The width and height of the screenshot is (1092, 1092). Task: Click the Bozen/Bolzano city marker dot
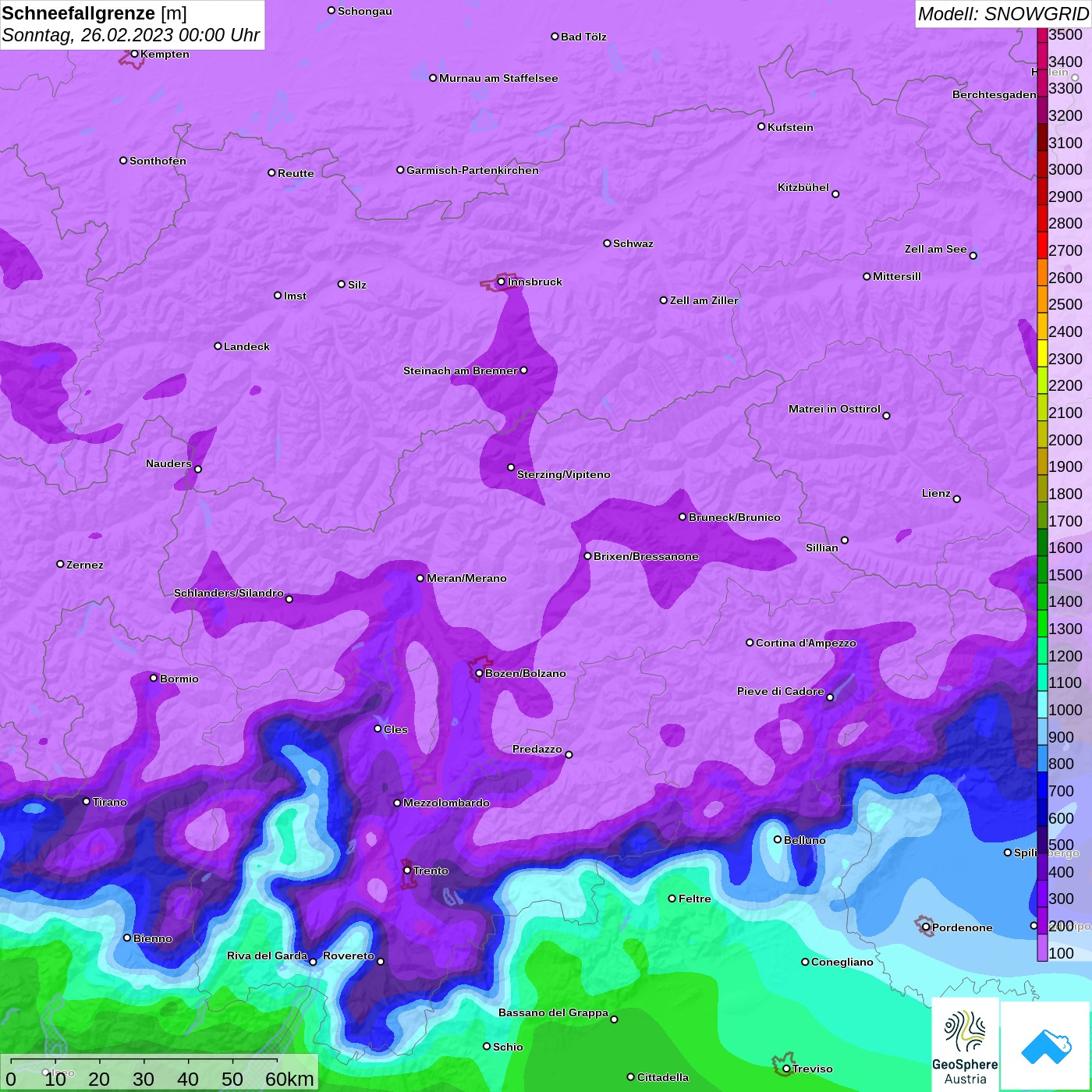[x=479, y=673]
